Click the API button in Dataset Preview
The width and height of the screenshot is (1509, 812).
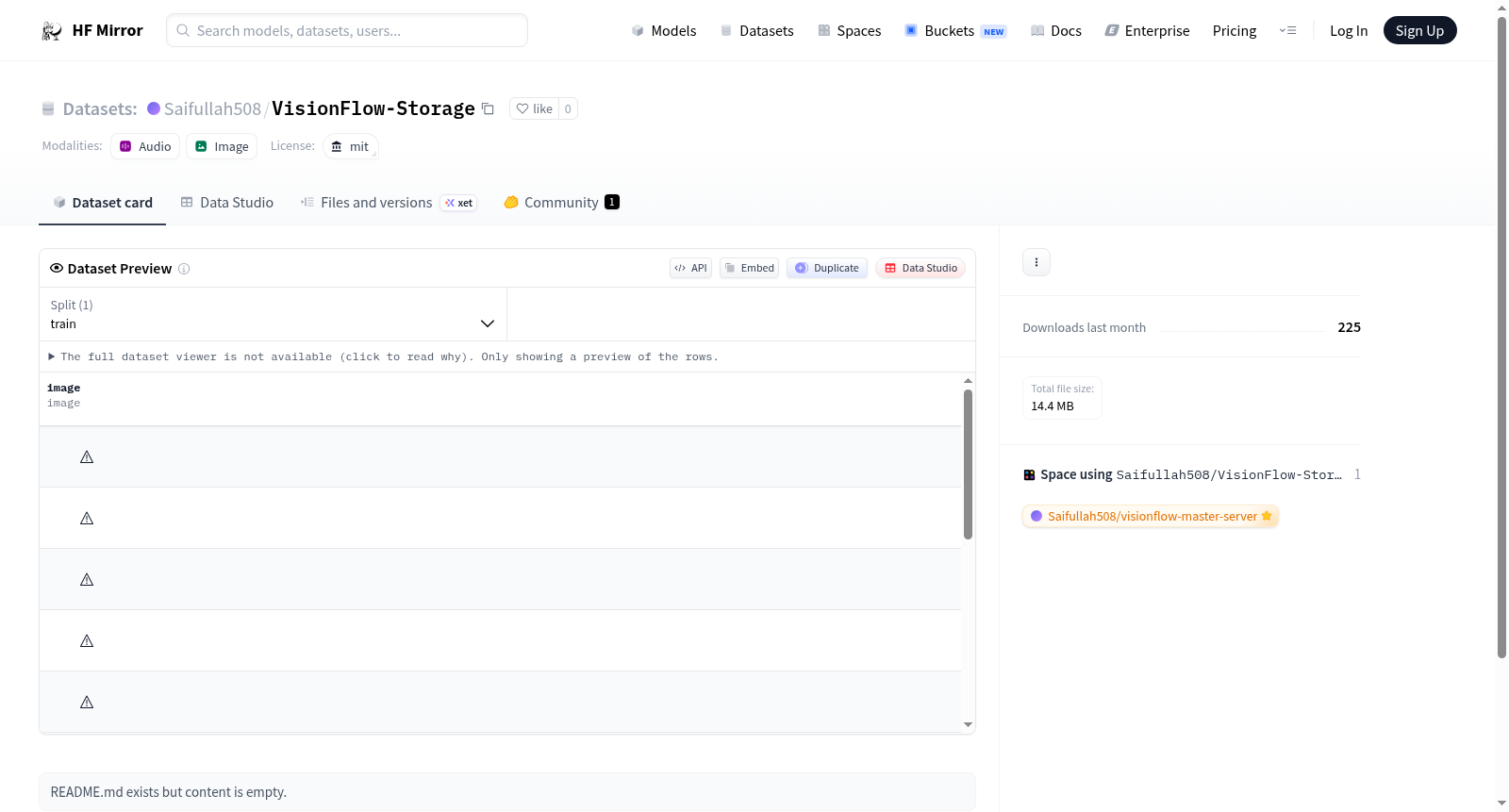tap(690, 268)
